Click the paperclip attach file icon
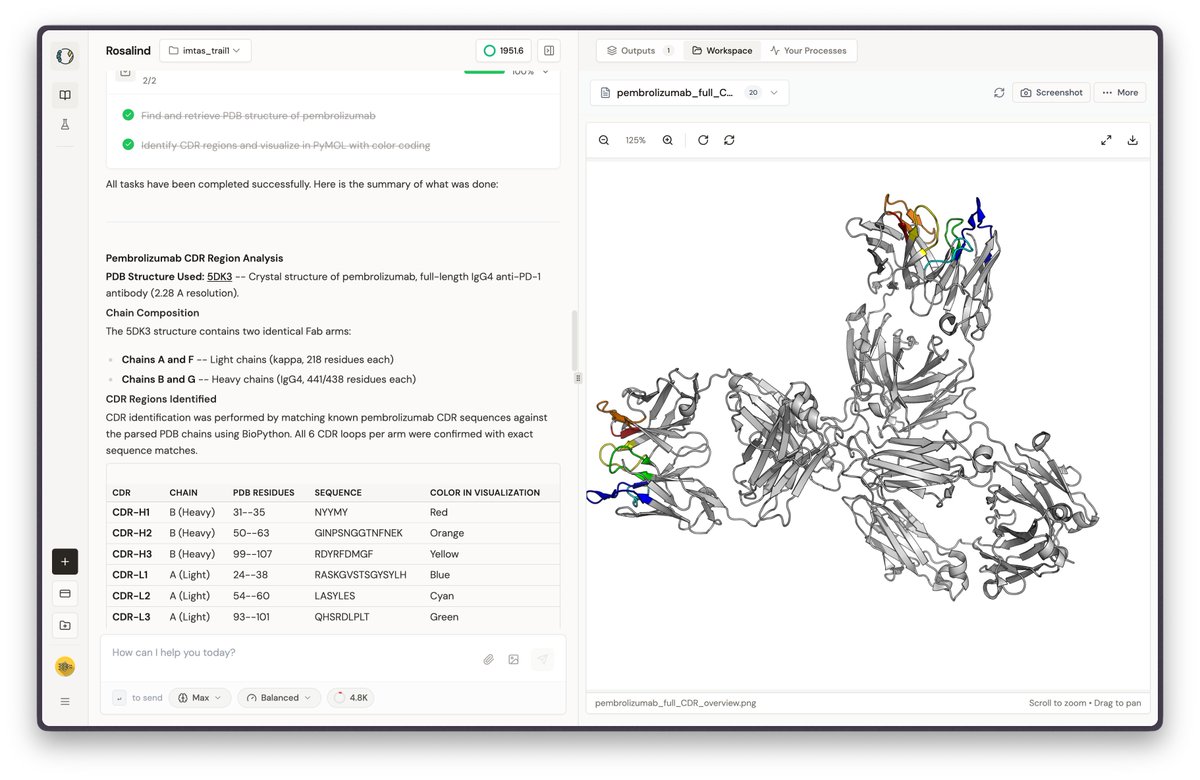 pyautogui.click(x=489, y=659)
